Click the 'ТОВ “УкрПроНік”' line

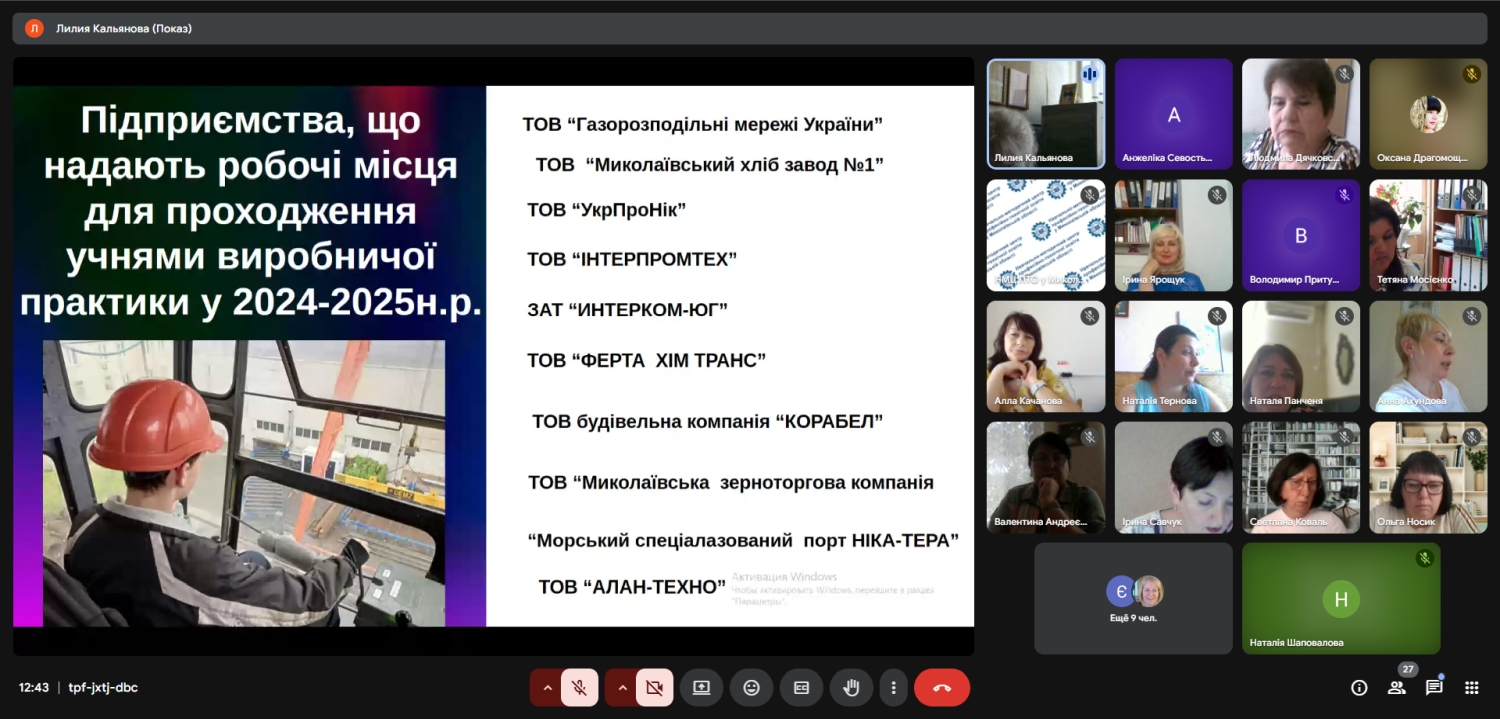pos(607,210)
